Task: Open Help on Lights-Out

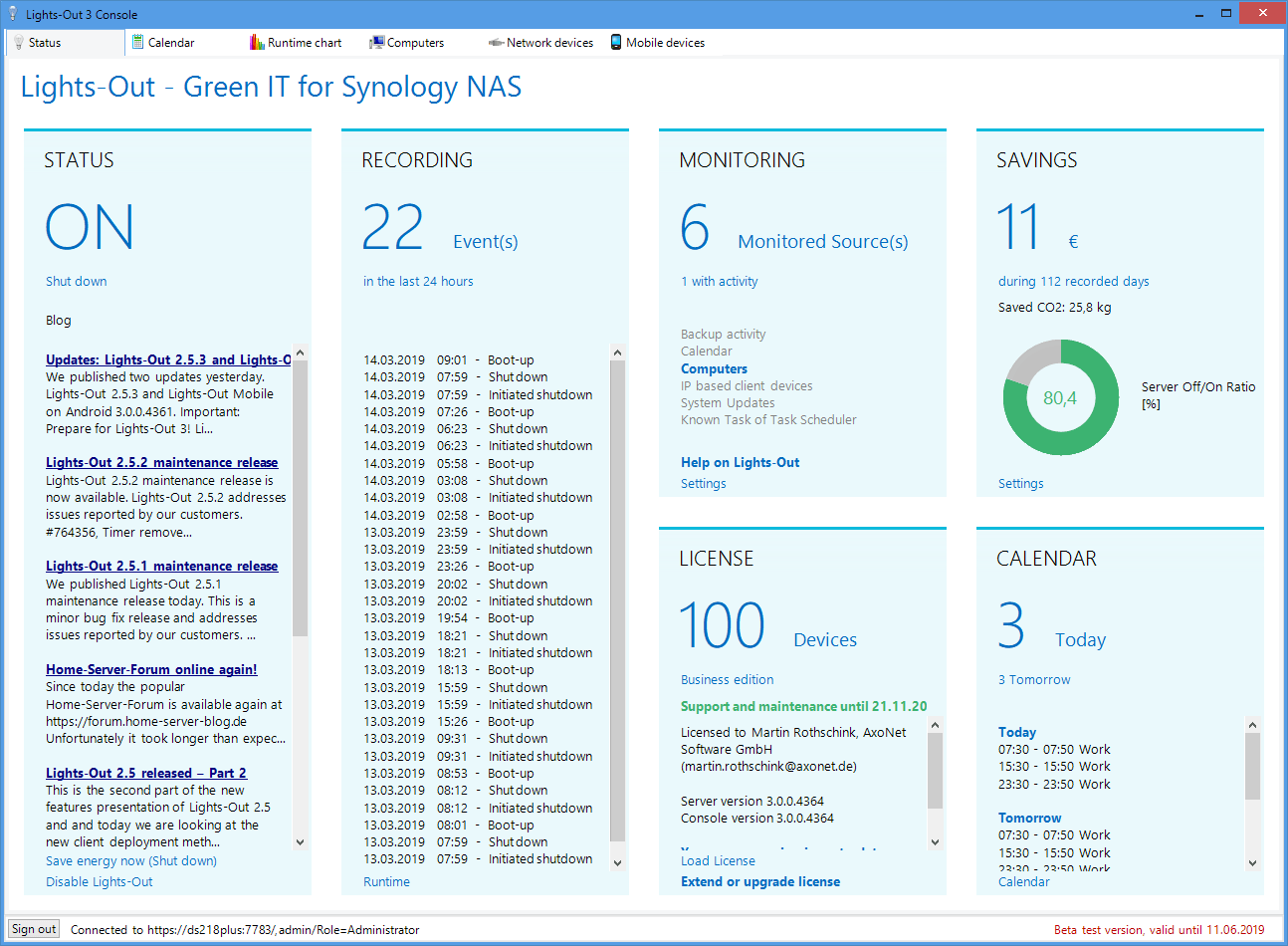Action: point(740,462)
